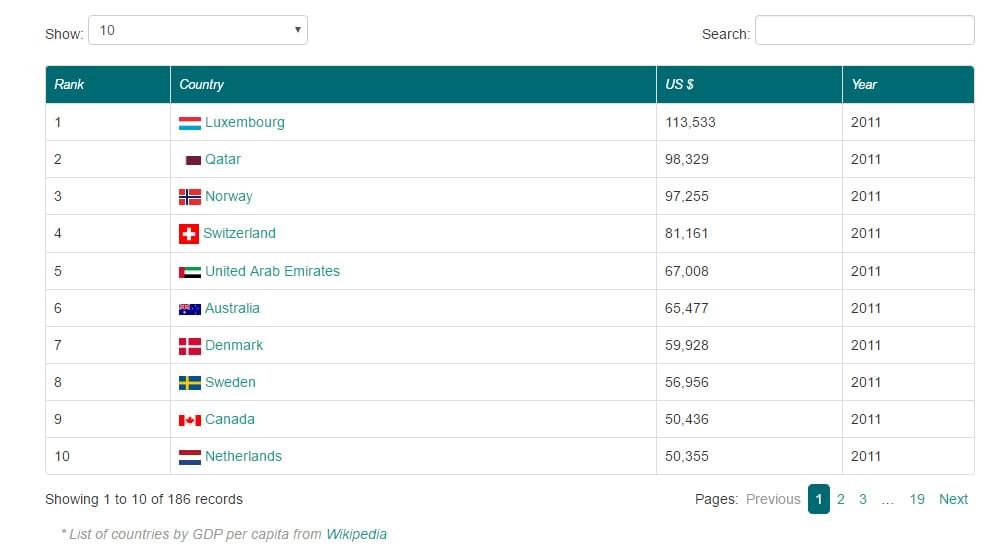Image resolution: width=1006 pixels, height=557 pixels.
Task: Focus the Search input field
Action: tap(864, 31)
